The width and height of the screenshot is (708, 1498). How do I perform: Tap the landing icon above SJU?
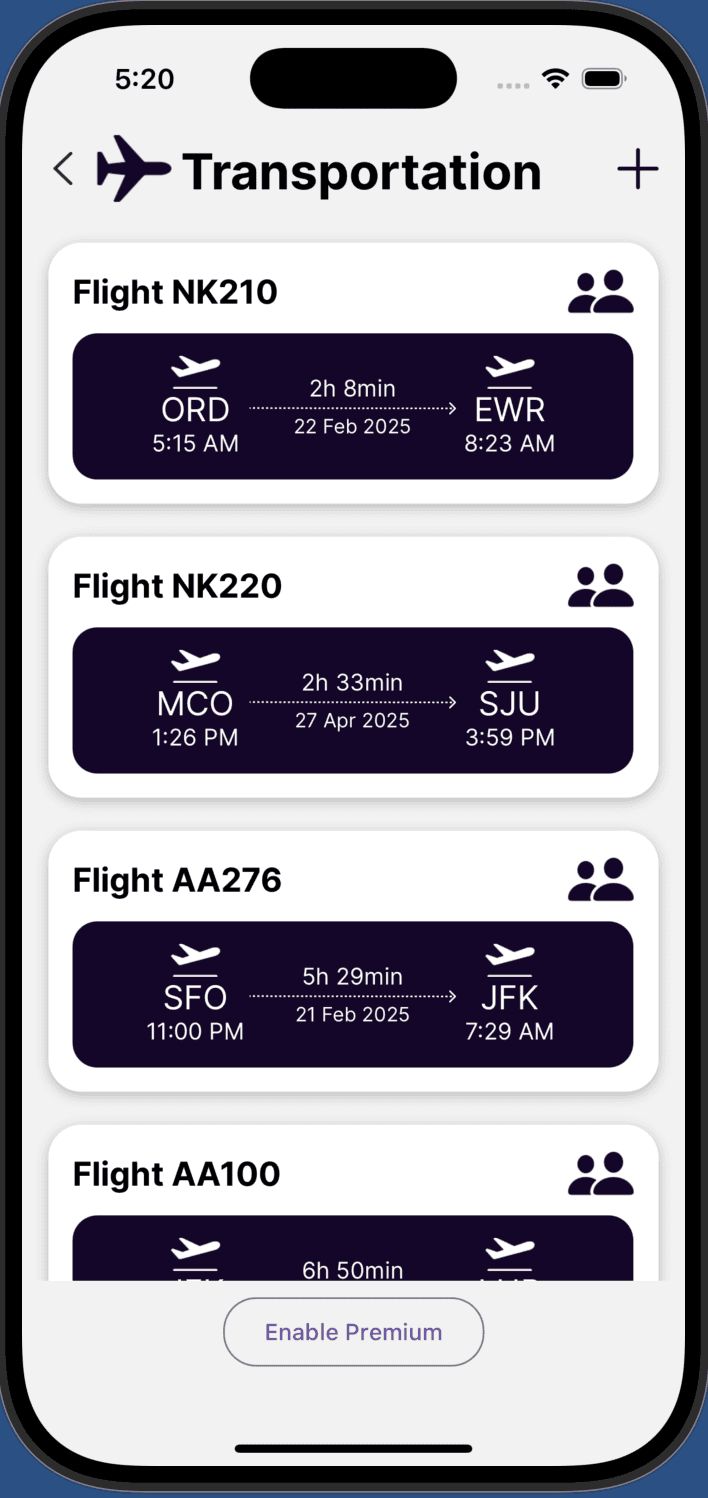[510, 662]
